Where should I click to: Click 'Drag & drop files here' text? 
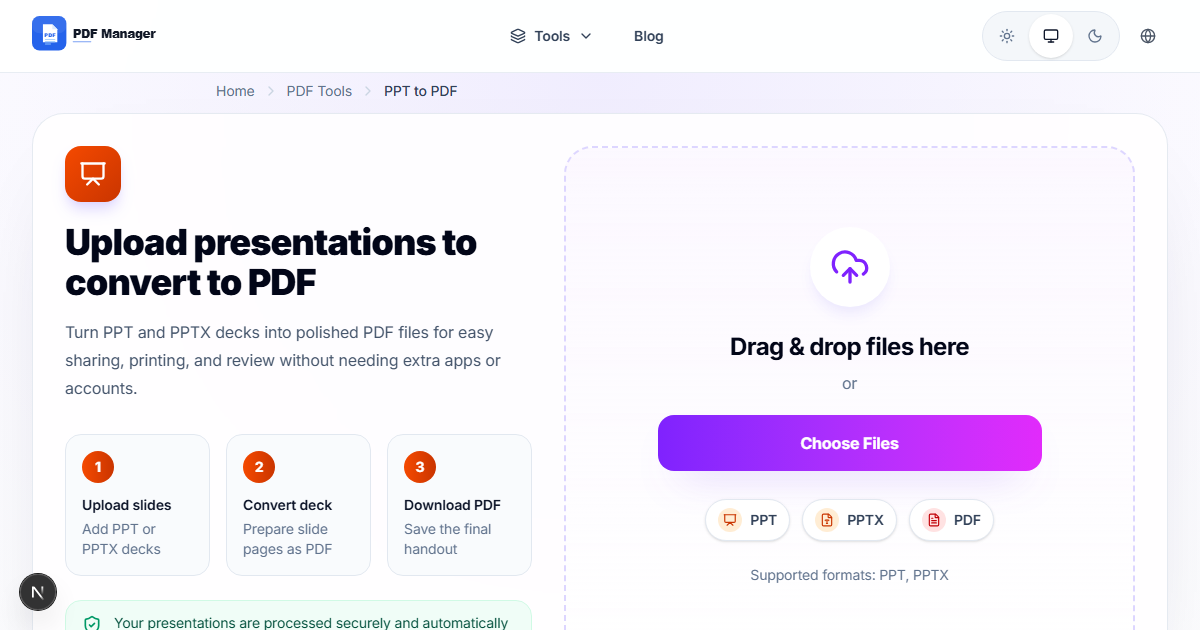tap(850, 347)
